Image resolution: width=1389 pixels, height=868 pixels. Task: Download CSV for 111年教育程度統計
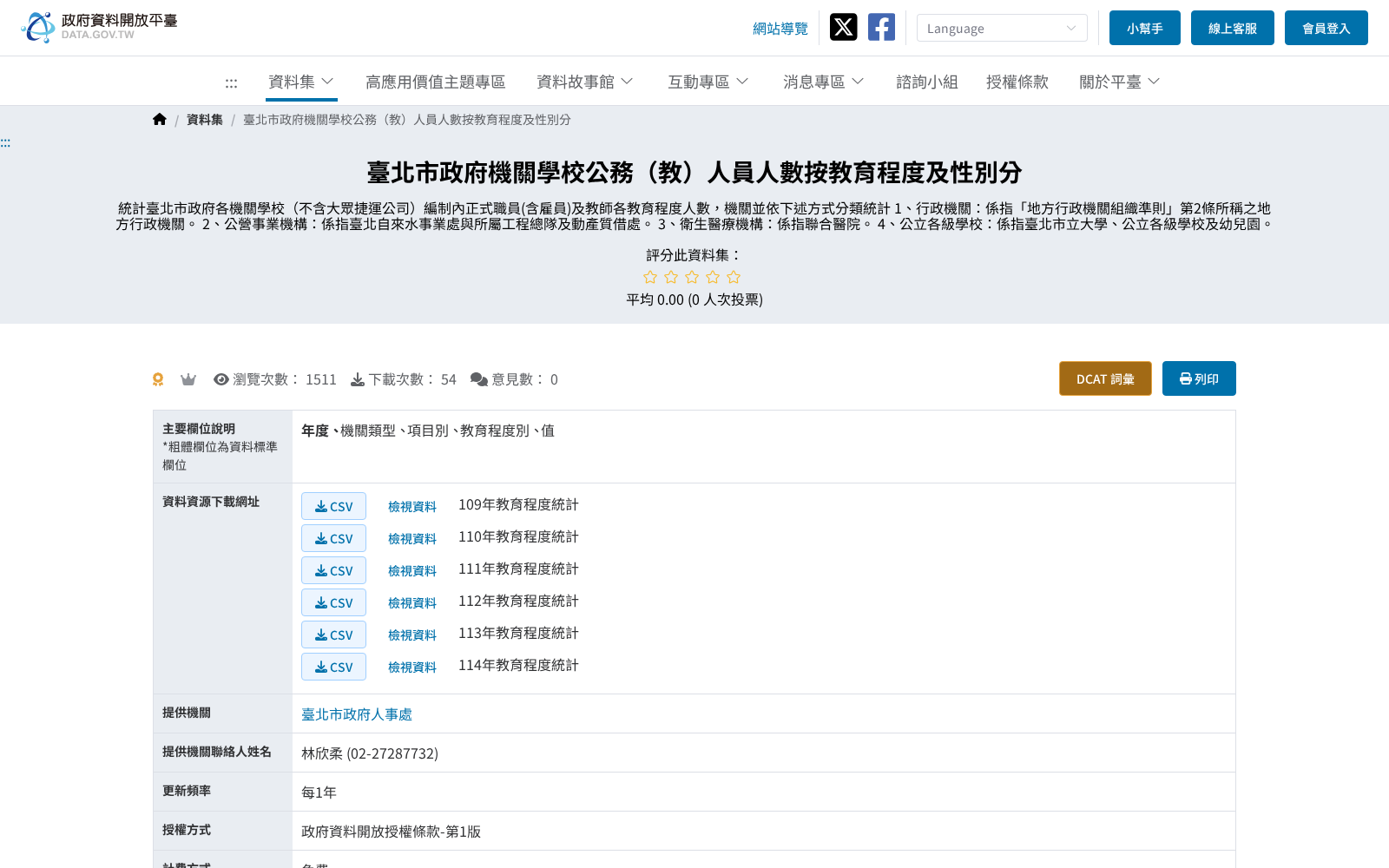333,570
